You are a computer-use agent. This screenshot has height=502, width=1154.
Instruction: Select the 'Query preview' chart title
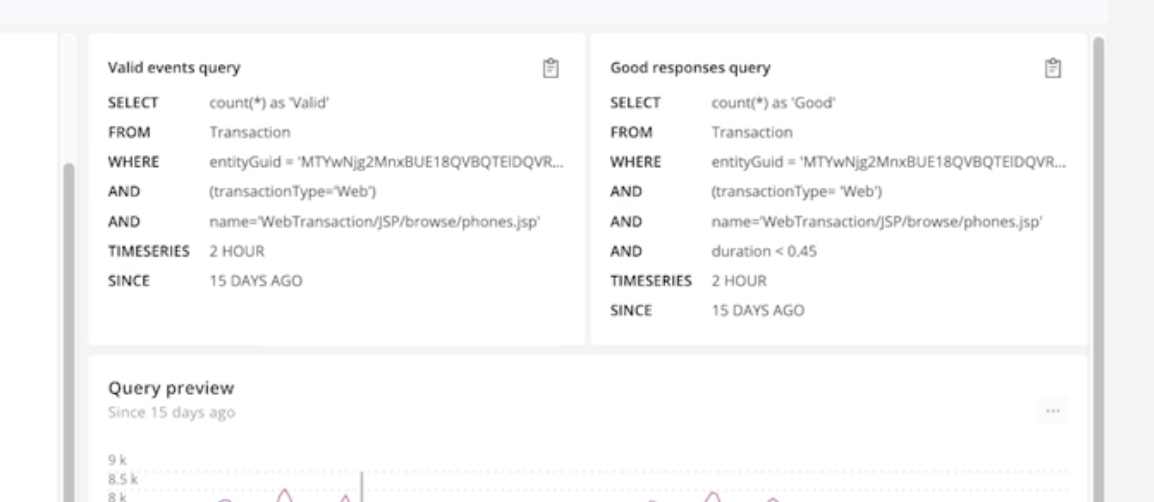(x=170, y=388)
